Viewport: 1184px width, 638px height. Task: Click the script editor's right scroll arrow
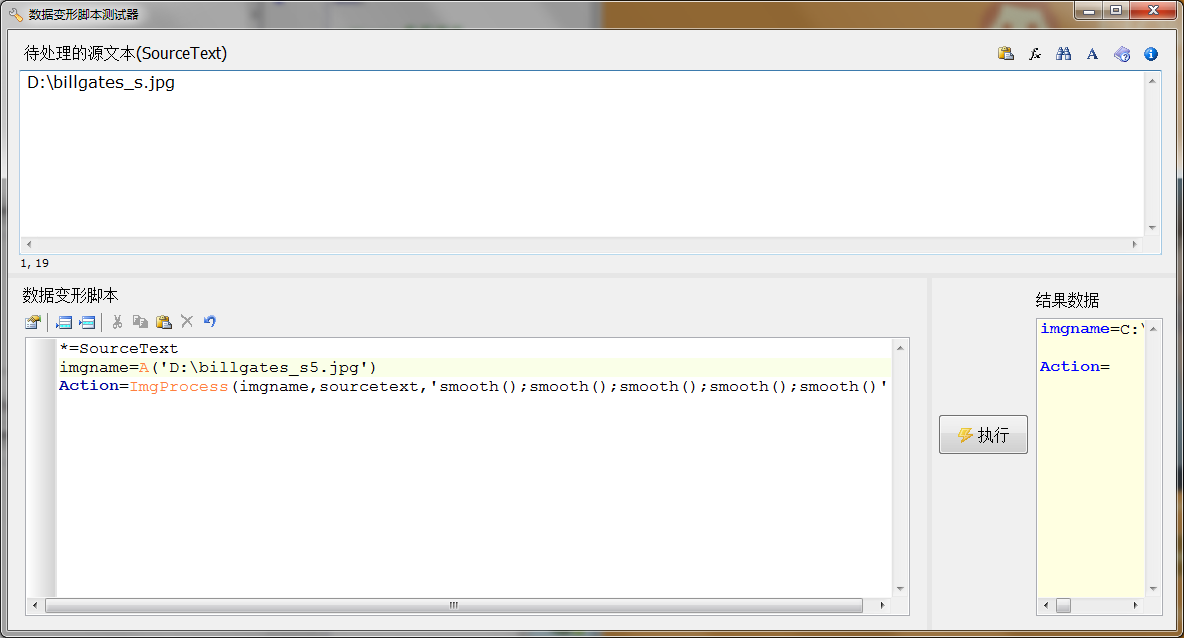point(881,606)
